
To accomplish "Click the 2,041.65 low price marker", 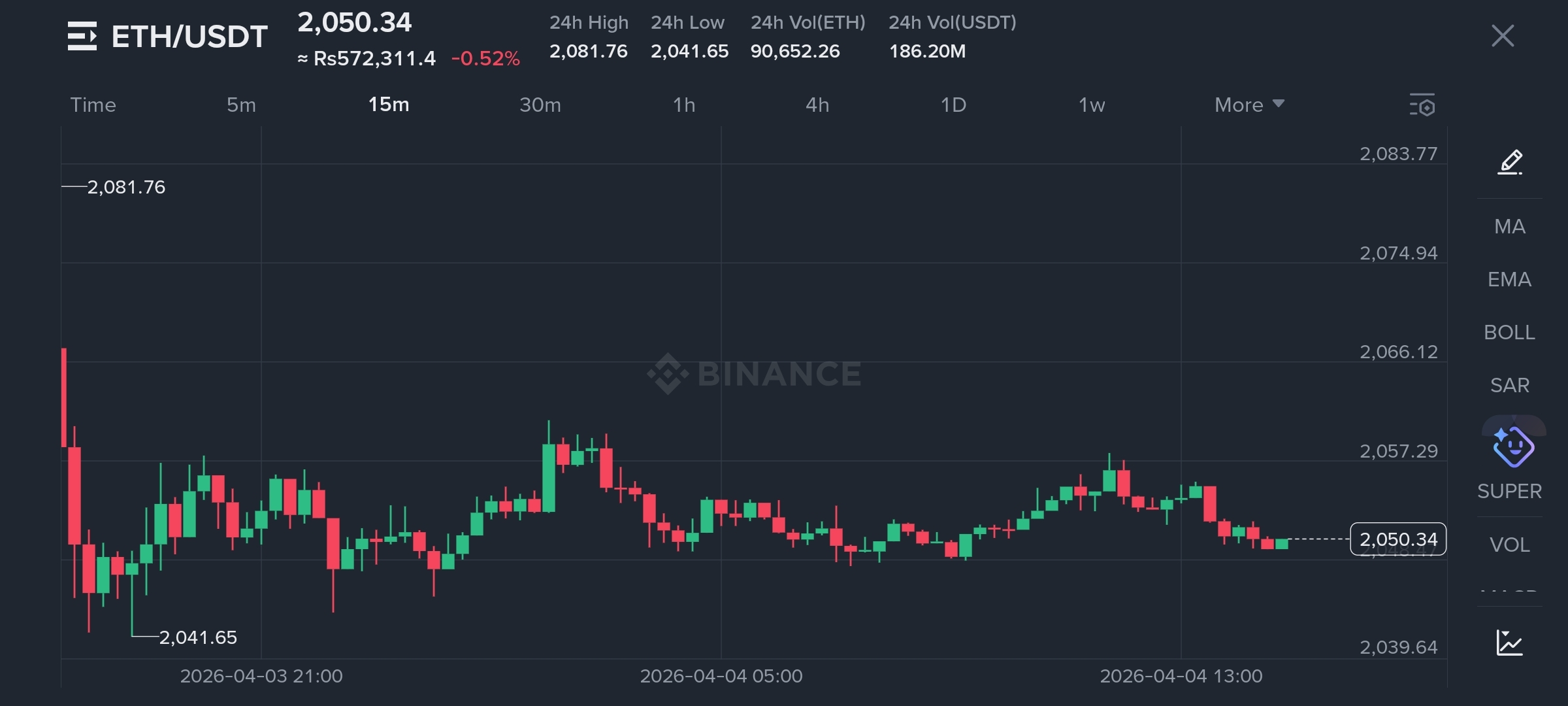I will (198, 637).
